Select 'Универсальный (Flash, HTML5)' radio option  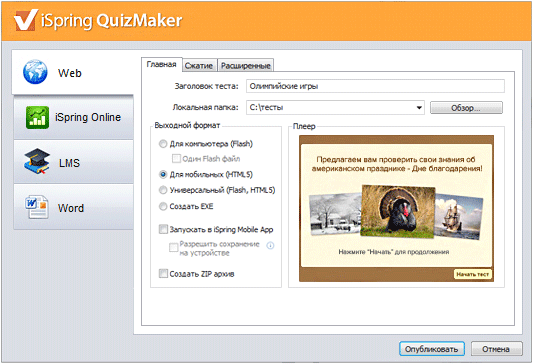tap(163, 190)
